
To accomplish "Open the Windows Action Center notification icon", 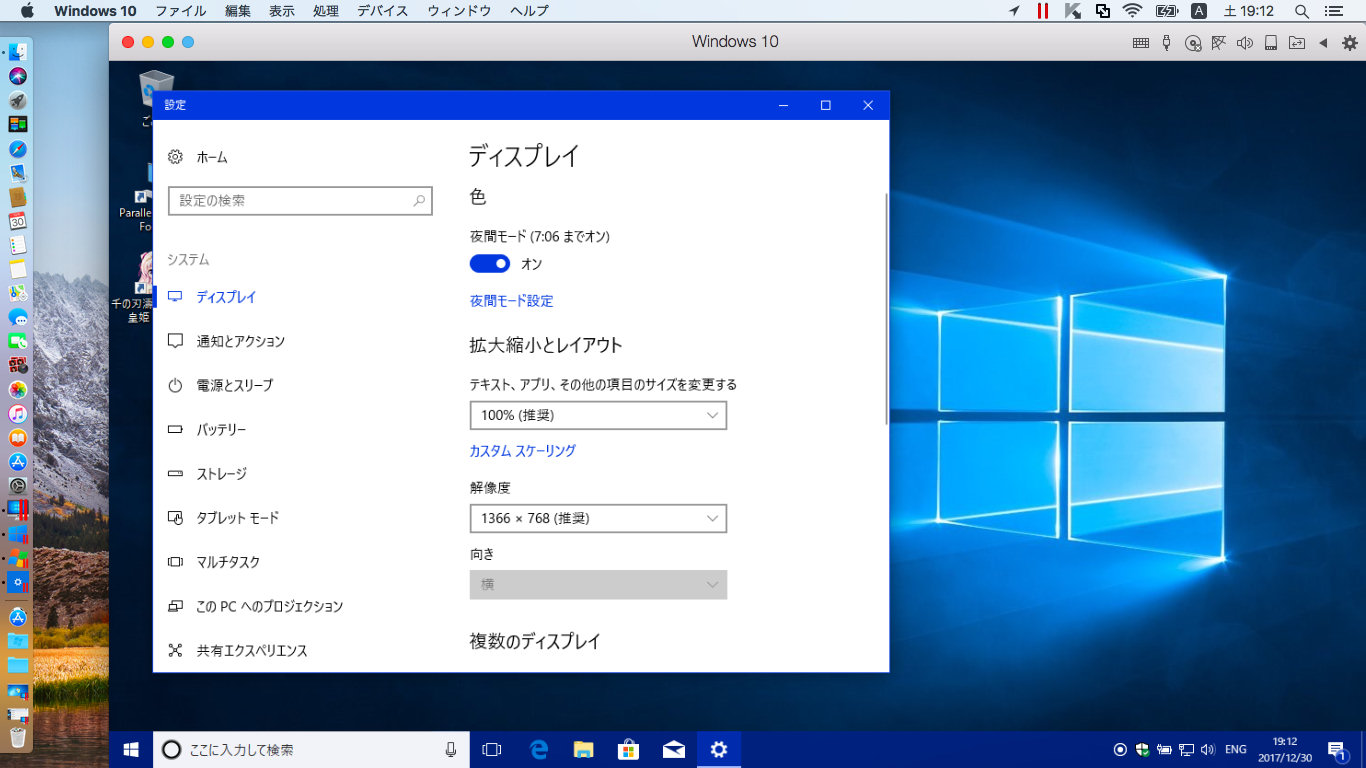I will [x=1337, y=750].
